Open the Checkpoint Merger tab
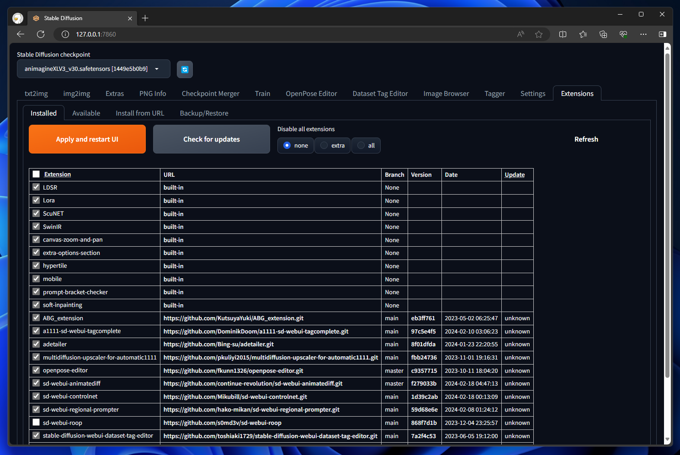The height and width of the screenshot is (455, 680). pyautogui.click(x=210, y=94)
